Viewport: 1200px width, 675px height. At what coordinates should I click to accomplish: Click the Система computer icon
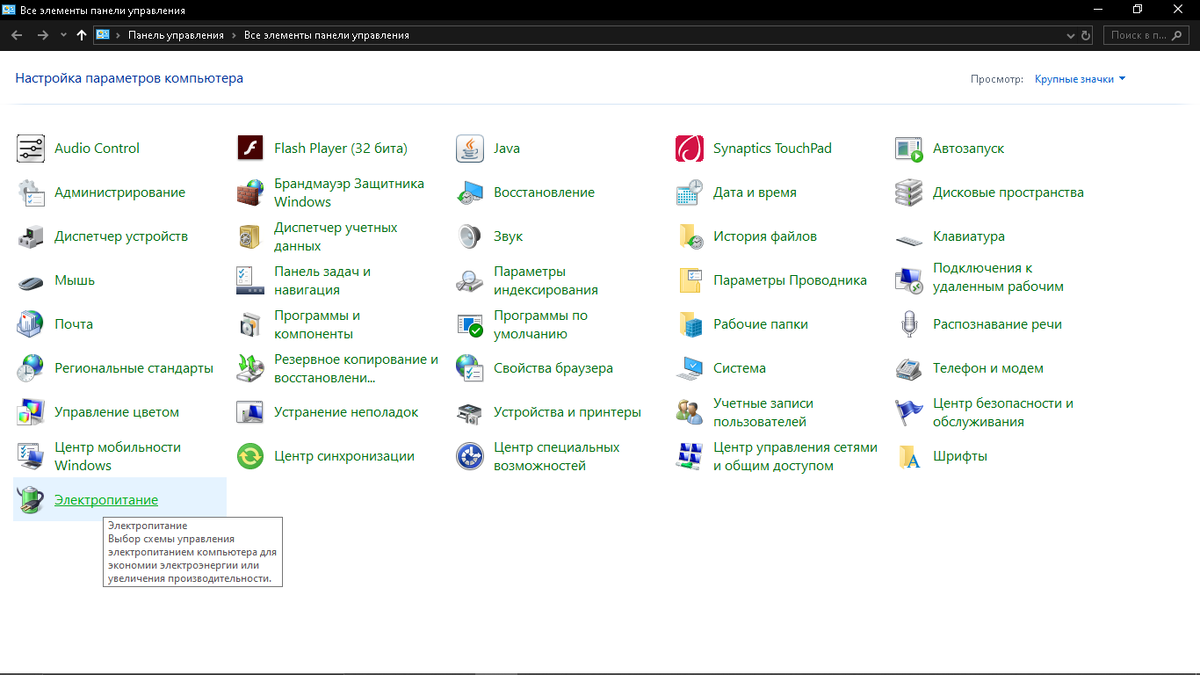pos(689,368)
